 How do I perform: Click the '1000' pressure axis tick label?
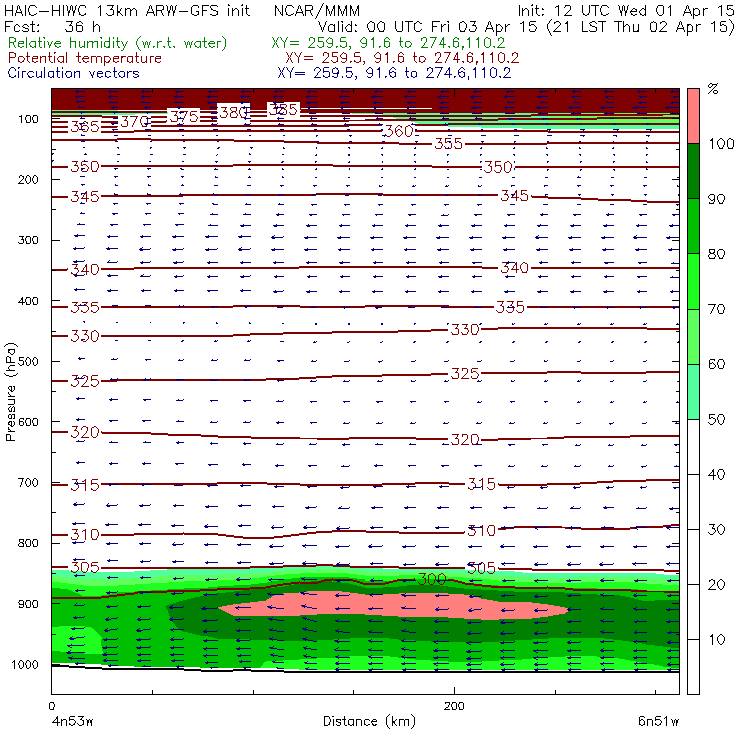coord(25,664)
